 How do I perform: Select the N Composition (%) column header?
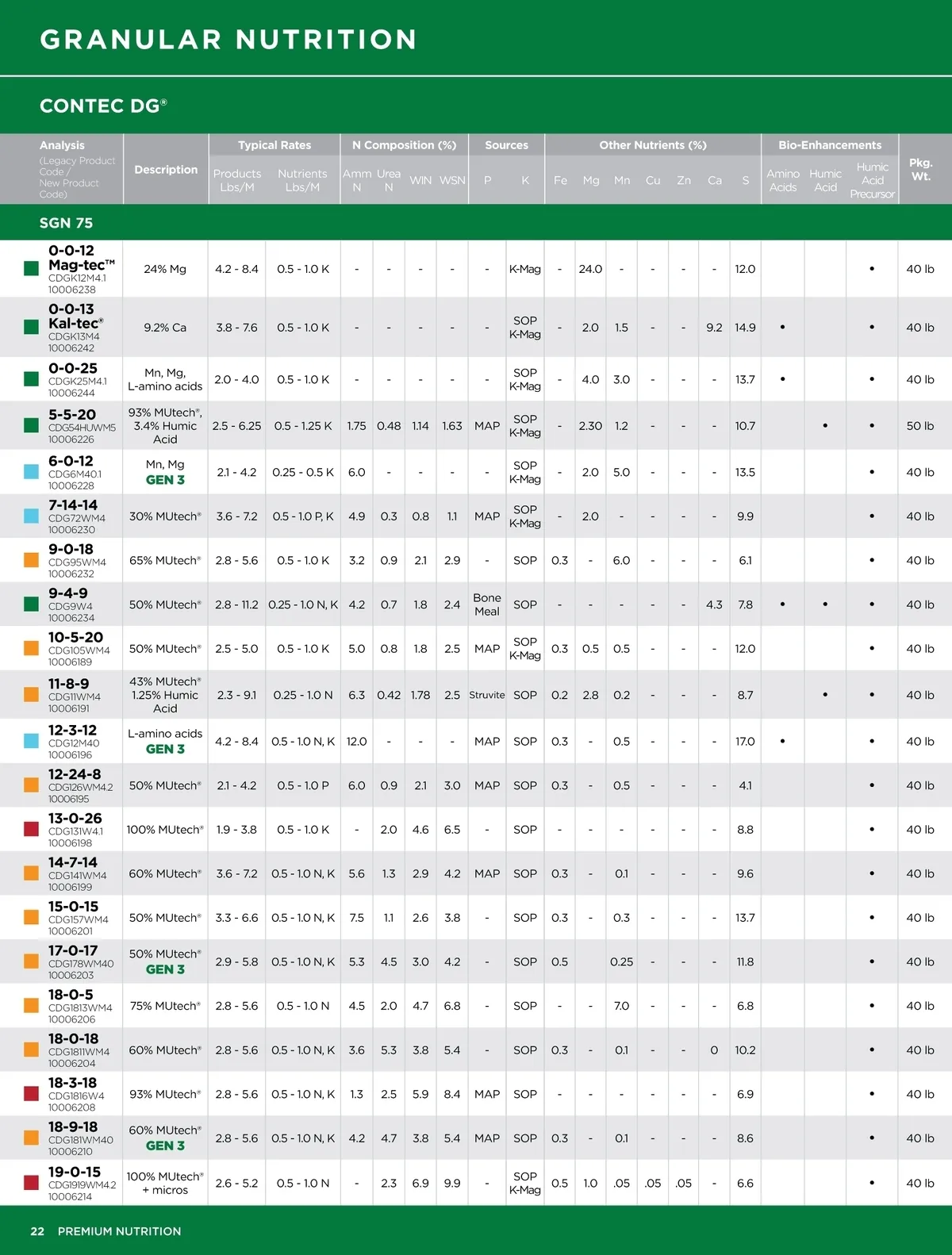tap(404, 145)
